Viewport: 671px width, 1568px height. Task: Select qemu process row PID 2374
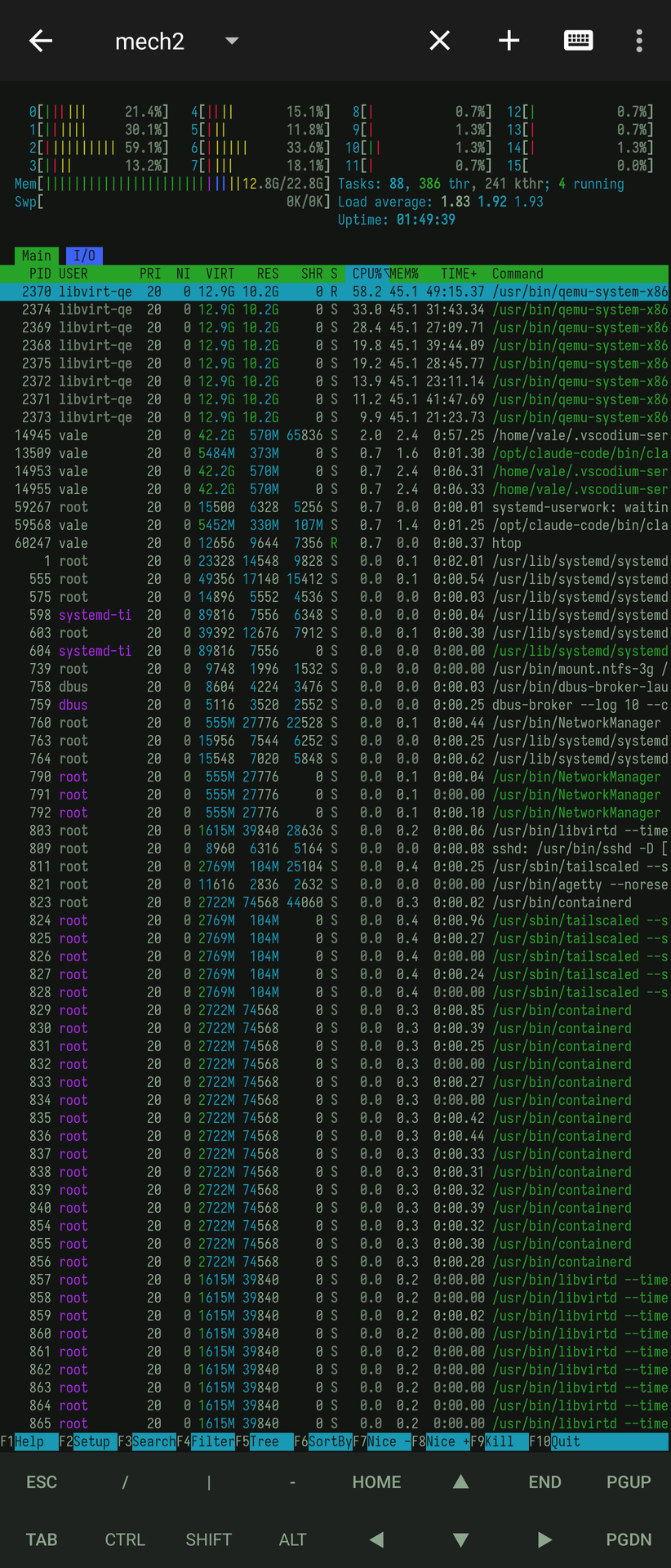pos(335,310)
